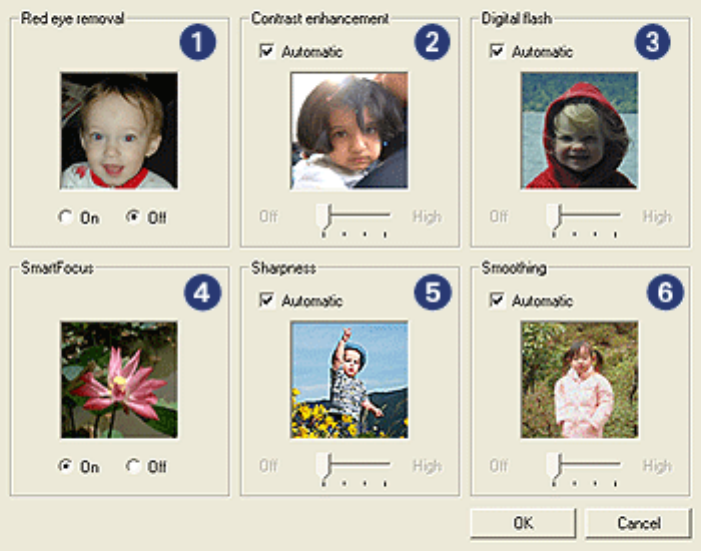Toggle Automatic checkbox in Smoothing
The width and height of the screenshot is (701, 551).
tap(497, 300)
